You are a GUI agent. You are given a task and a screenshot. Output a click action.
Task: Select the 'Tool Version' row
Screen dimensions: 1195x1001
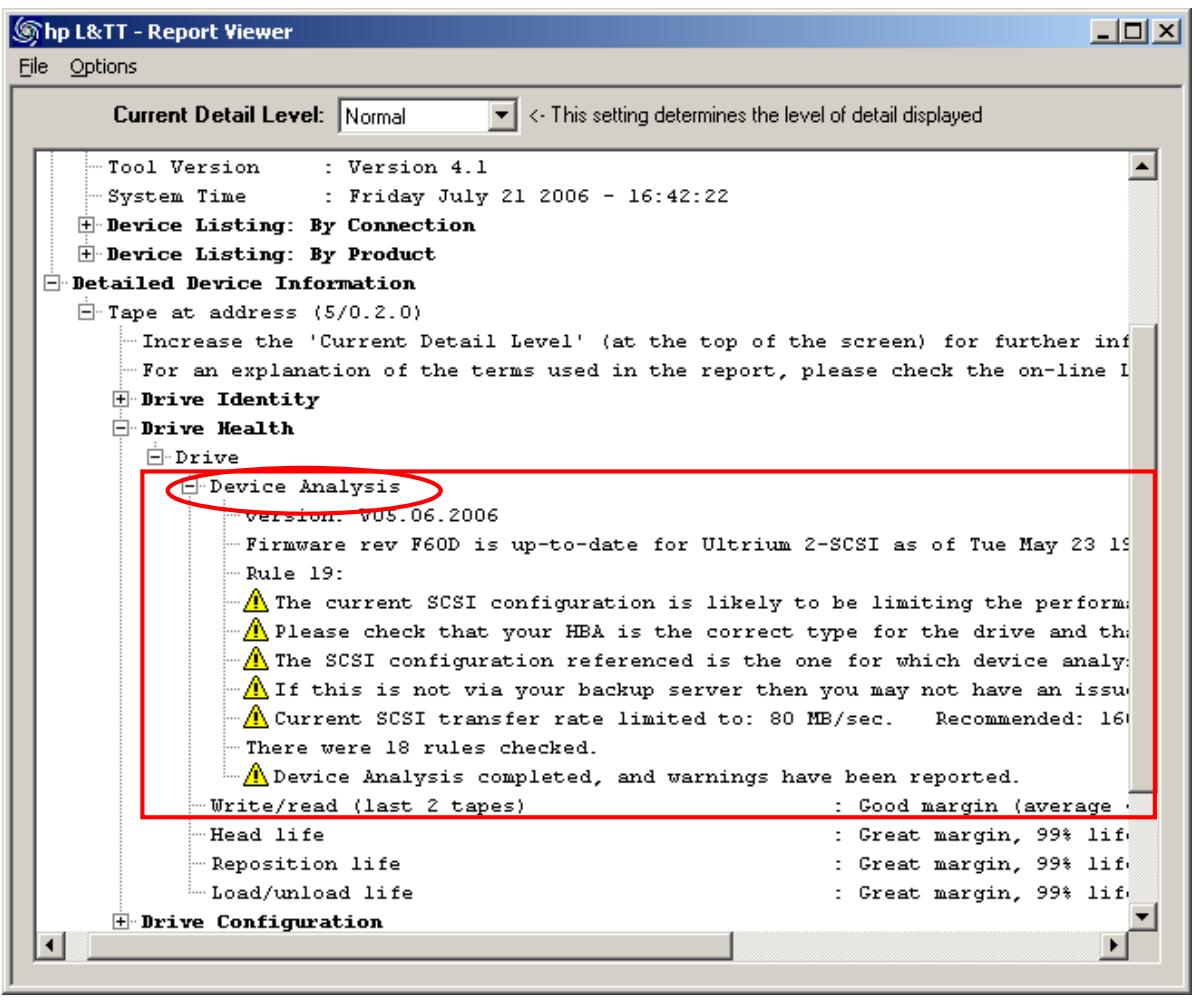click(297, 167)
